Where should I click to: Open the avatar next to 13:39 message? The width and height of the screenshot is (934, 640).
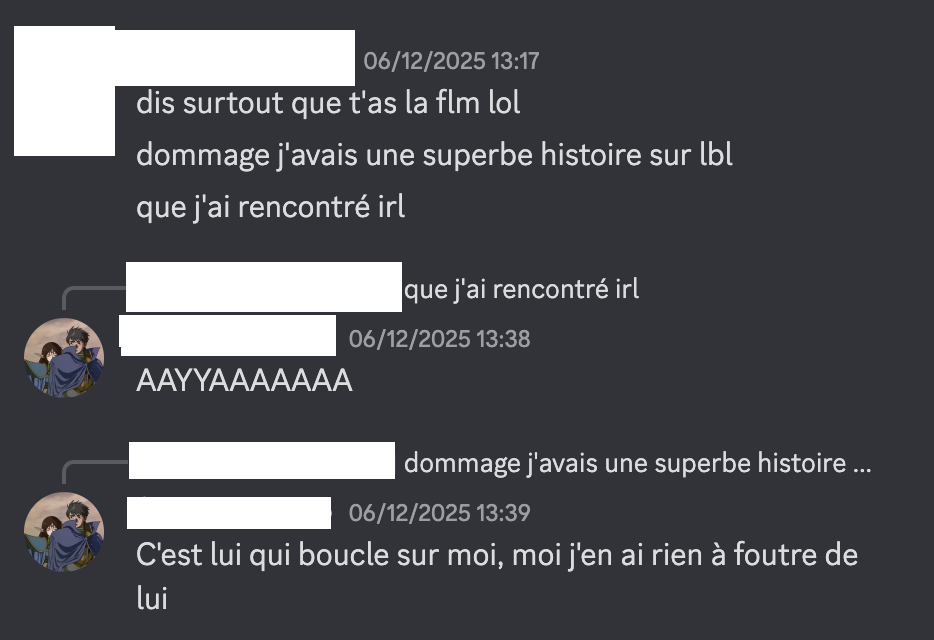[x=64, y=532]
